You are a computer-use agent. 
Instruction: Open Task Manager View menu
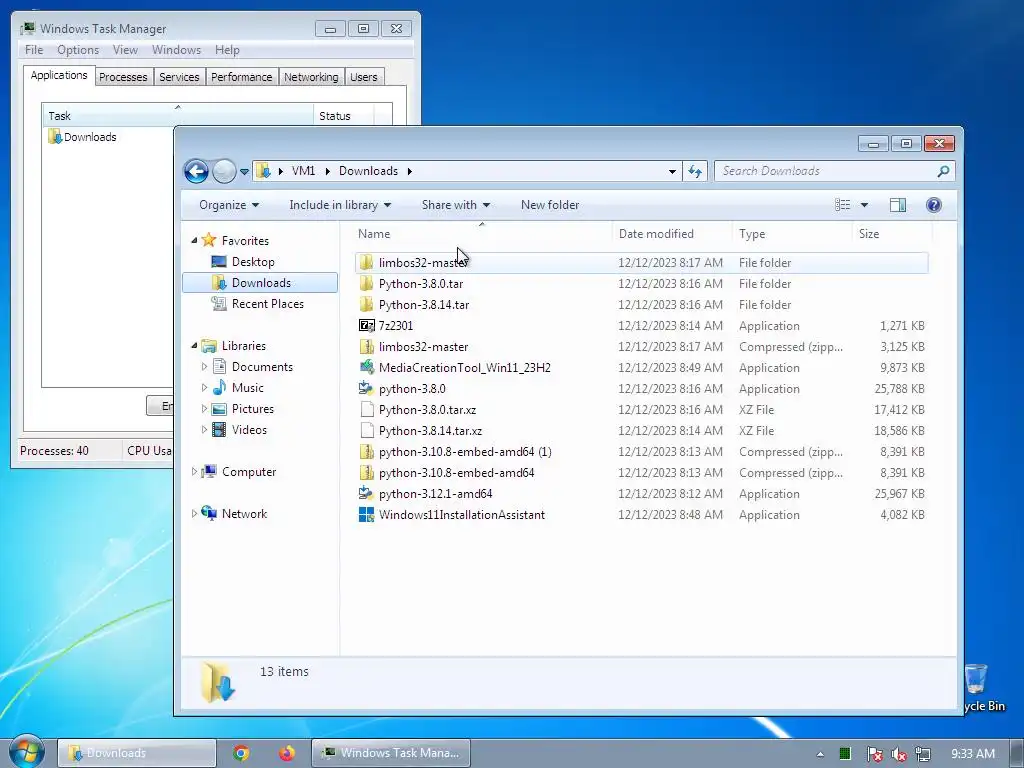125,50
